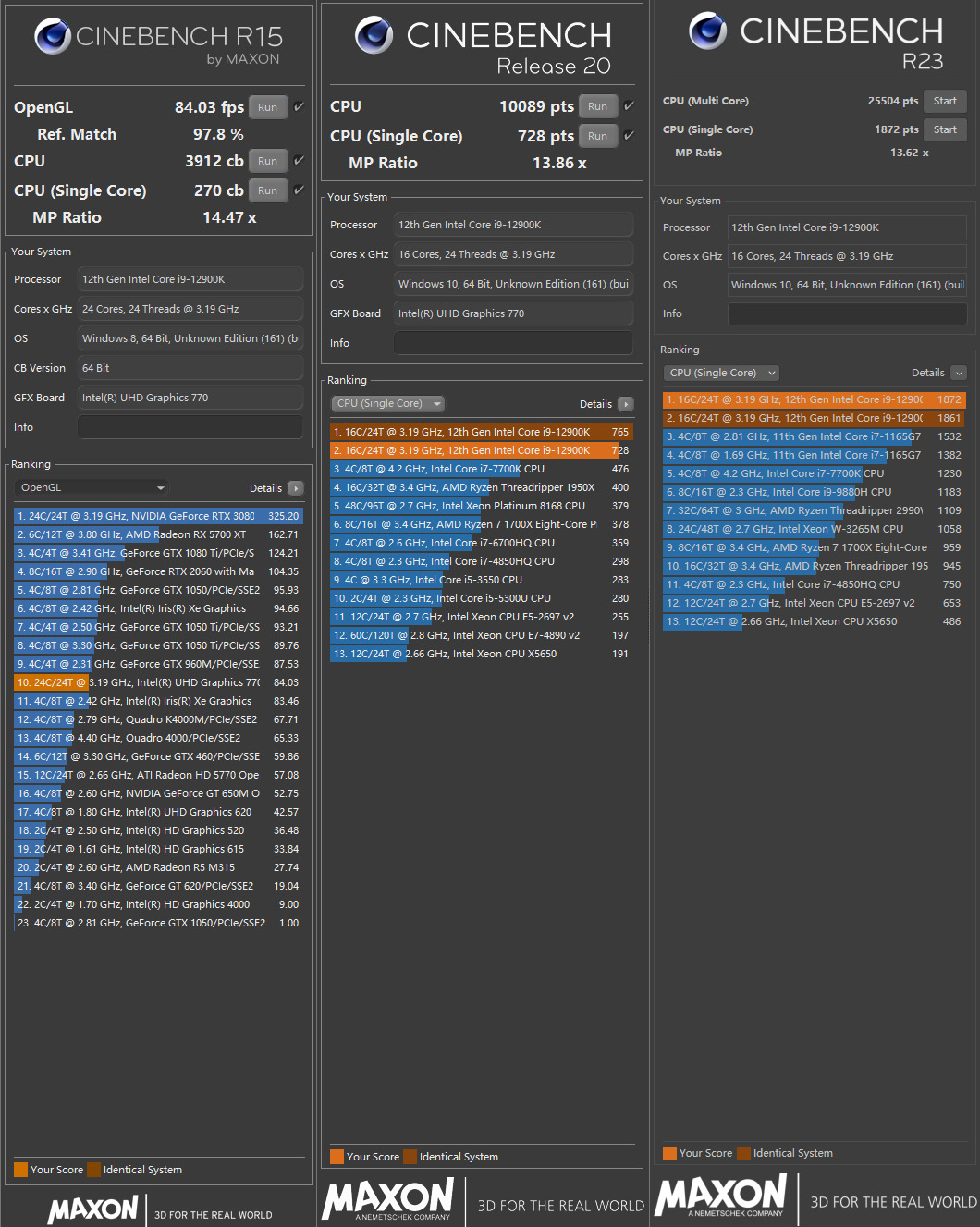This screenshot has width=980, height=1227.
Task: Select Core i5-5300U row in Release 20
Action: pos(482,598)
